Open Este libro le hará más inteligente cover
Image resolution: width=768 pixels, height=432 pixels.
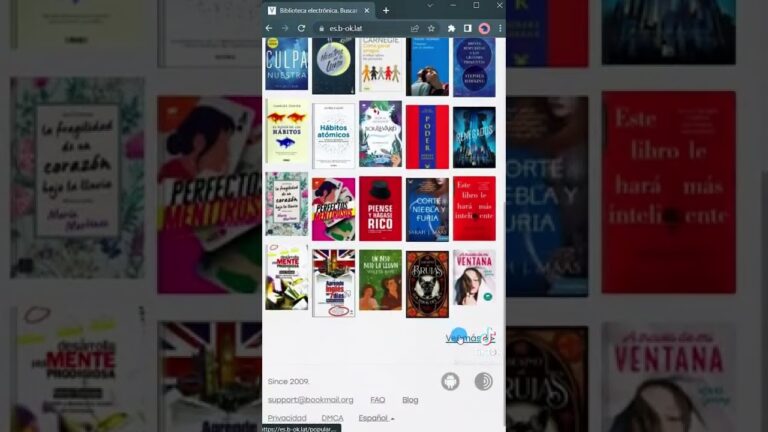tap(474, 209)
